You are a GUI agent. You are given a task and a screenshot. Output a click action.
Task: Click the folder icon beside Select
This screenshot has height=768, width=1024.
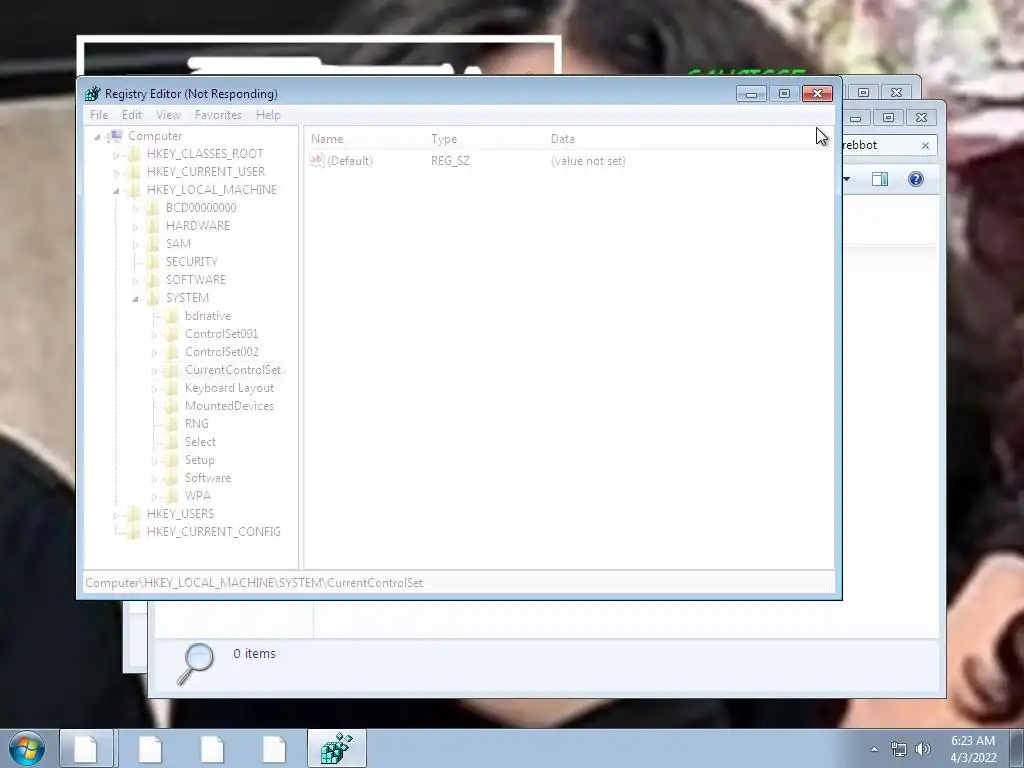(x=171, y=442)
